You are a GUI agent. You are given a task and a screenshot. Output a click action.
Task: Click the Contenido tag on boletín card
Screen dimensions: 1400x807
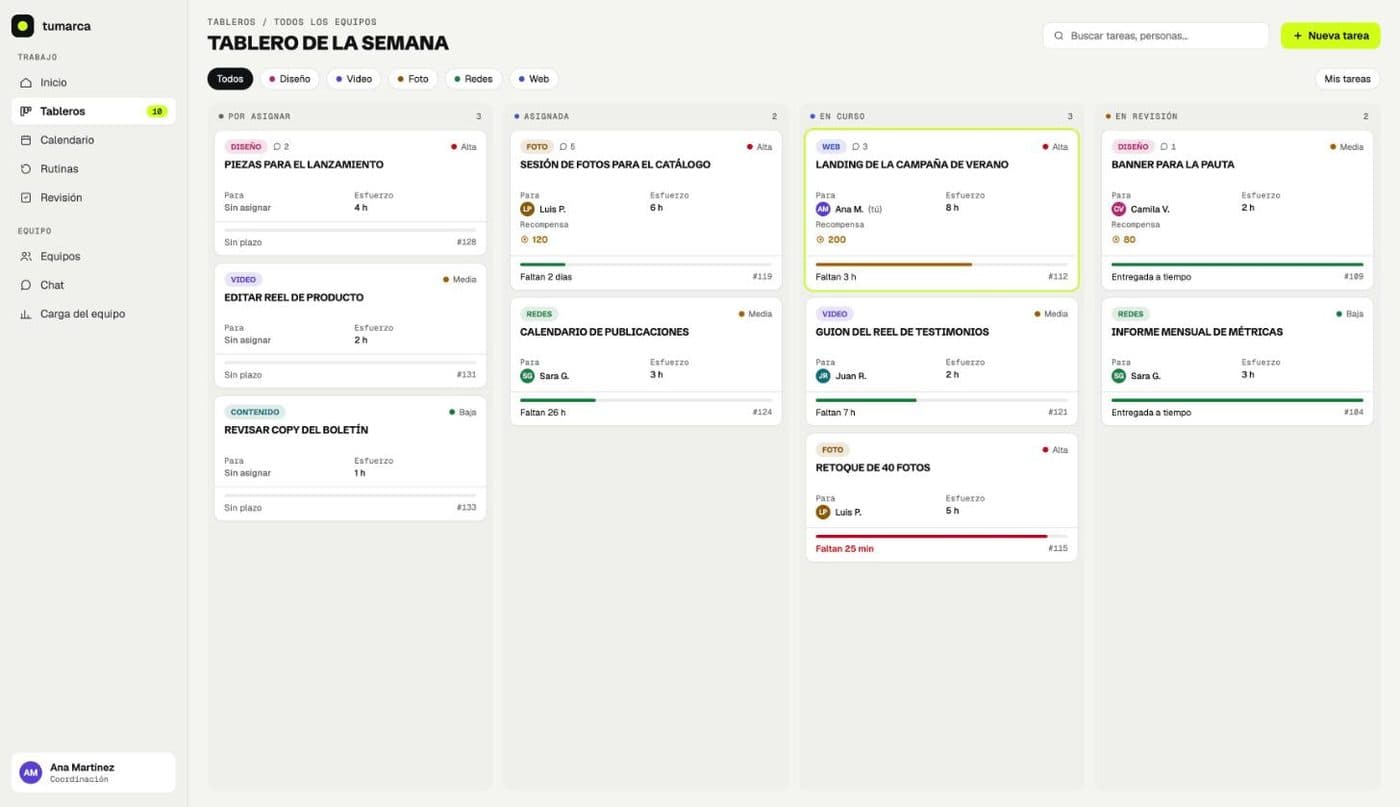tap(255, 412)
